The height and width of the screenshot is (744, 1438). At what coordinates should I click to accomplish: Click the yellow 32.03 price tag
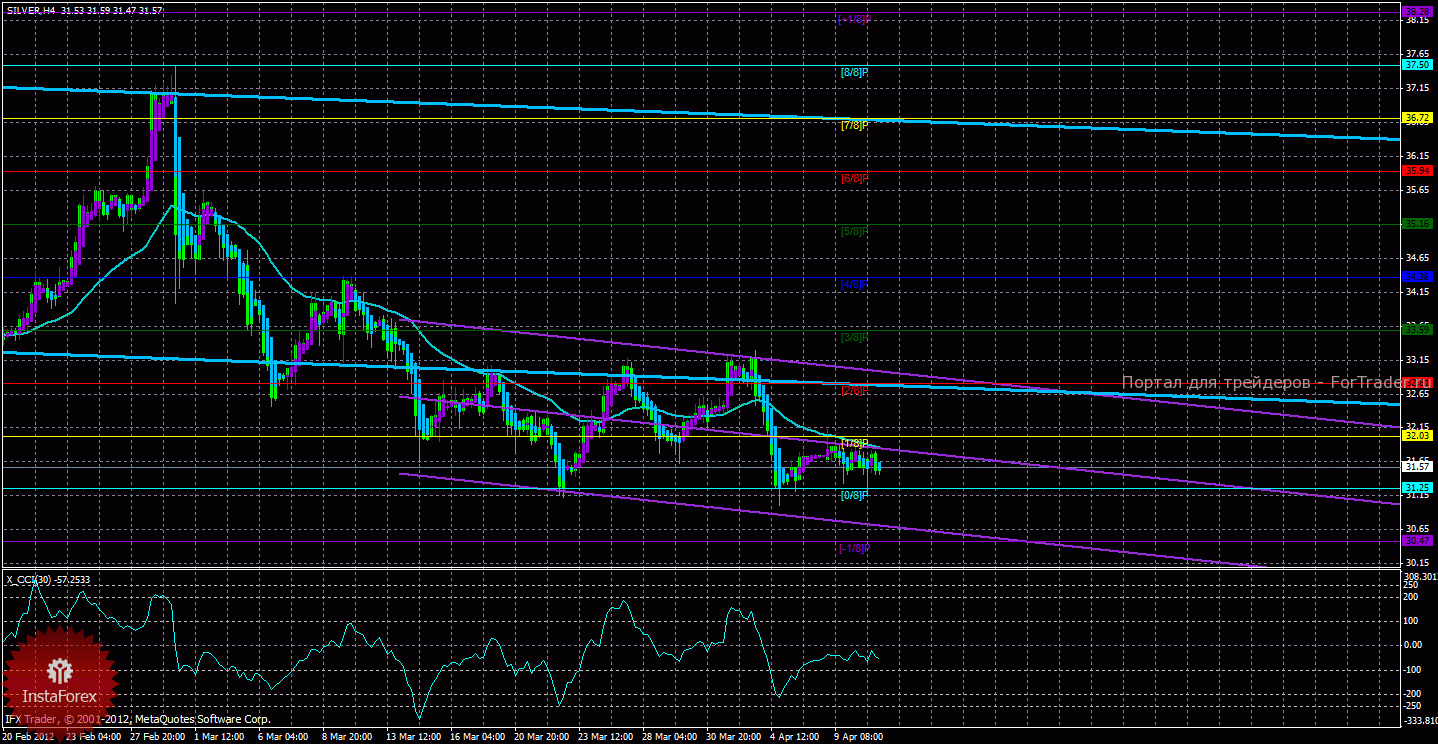click(1417, 435)
